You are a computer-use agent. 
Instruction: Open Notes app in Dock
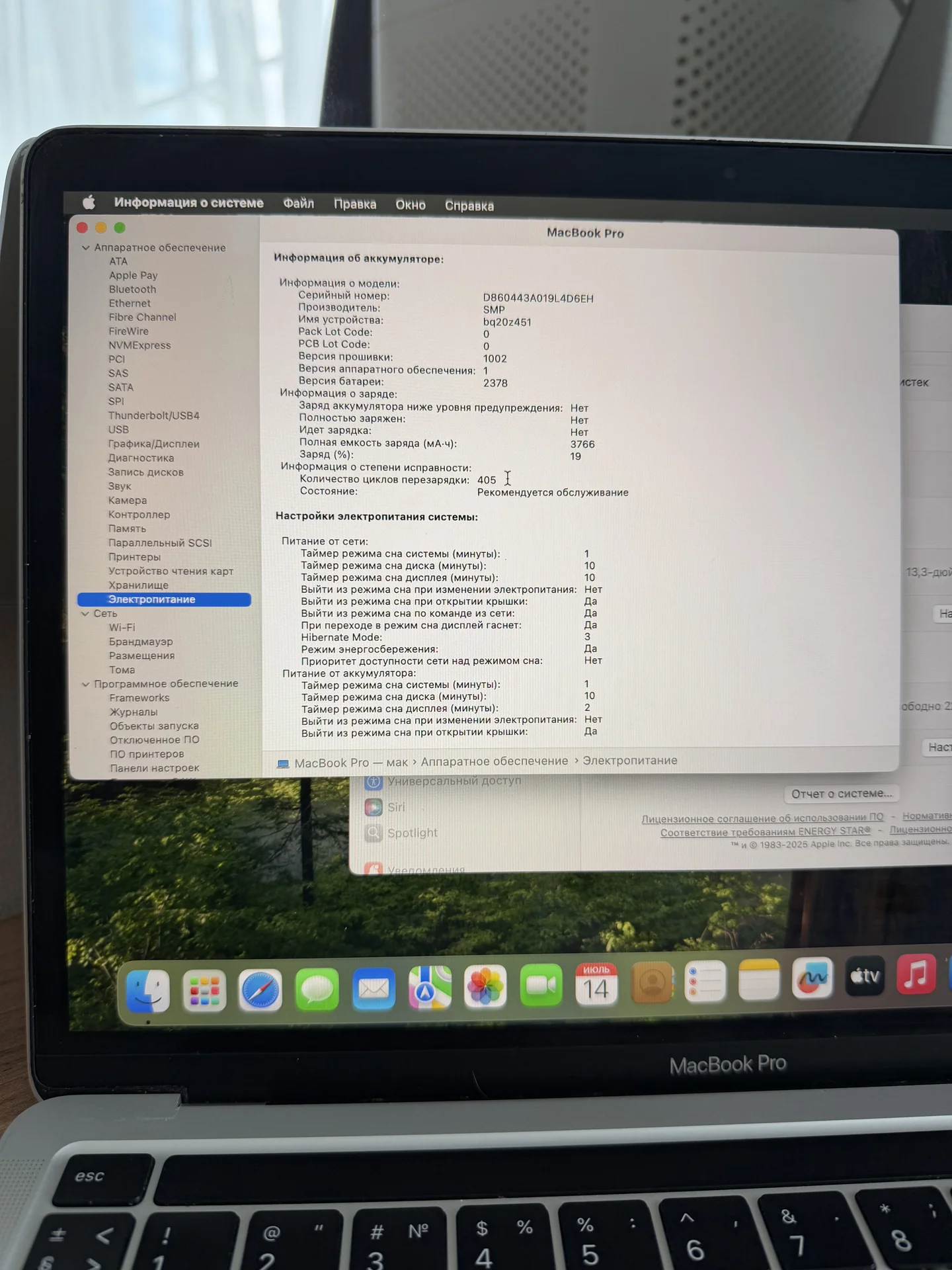click(759, 979)
